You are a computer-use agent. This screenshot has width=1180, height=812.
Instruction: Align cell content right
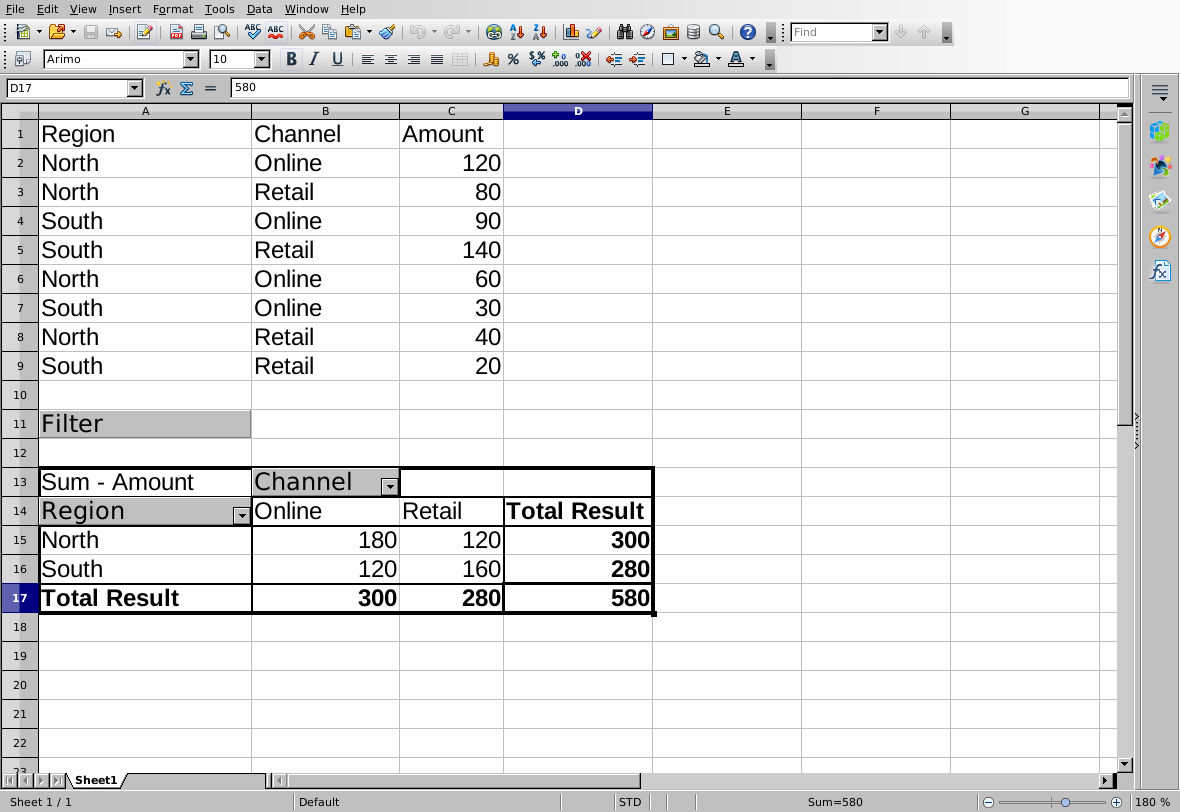[414, 59]
